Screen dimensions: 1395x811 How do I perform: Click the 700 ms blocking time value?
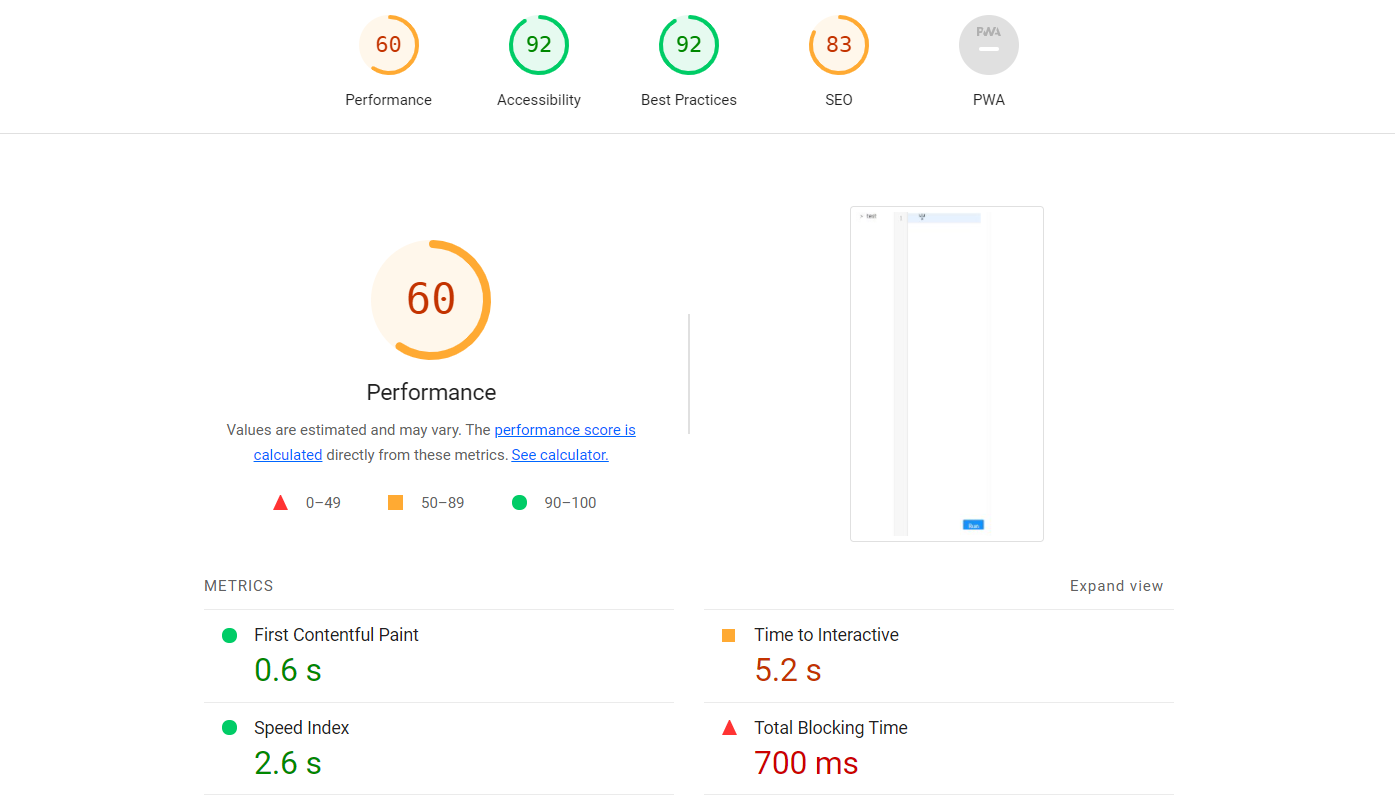[x=806, y=763]
